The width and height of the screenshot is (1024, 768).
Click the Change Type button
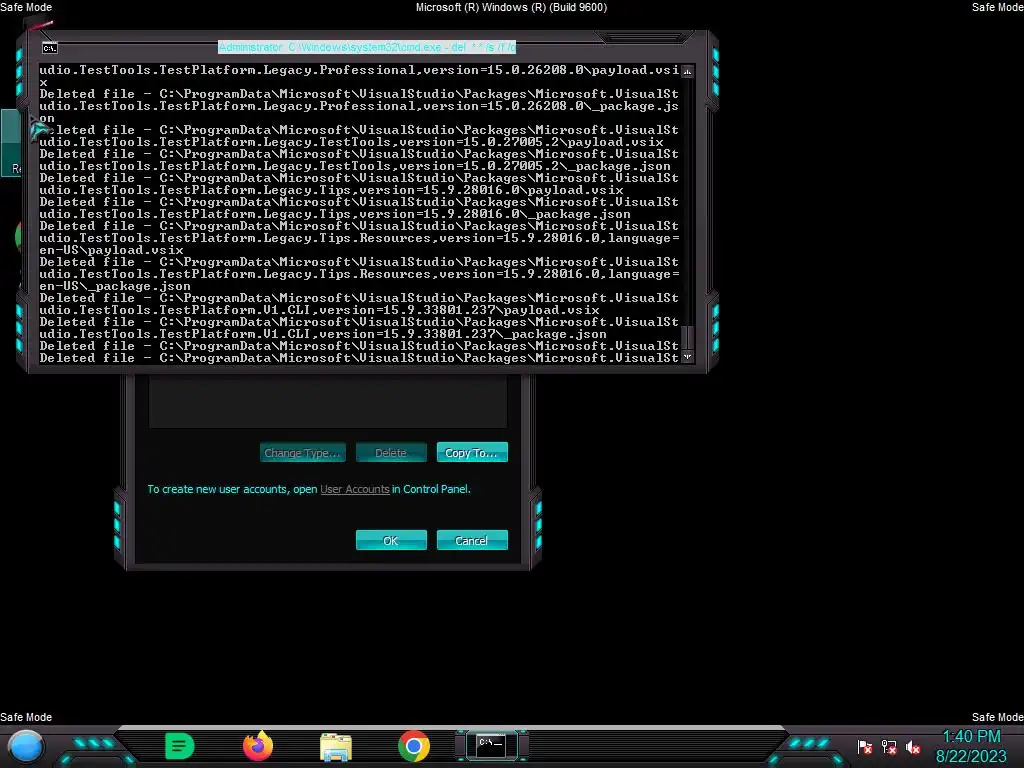pyautogui.click(x=302, y=453)
